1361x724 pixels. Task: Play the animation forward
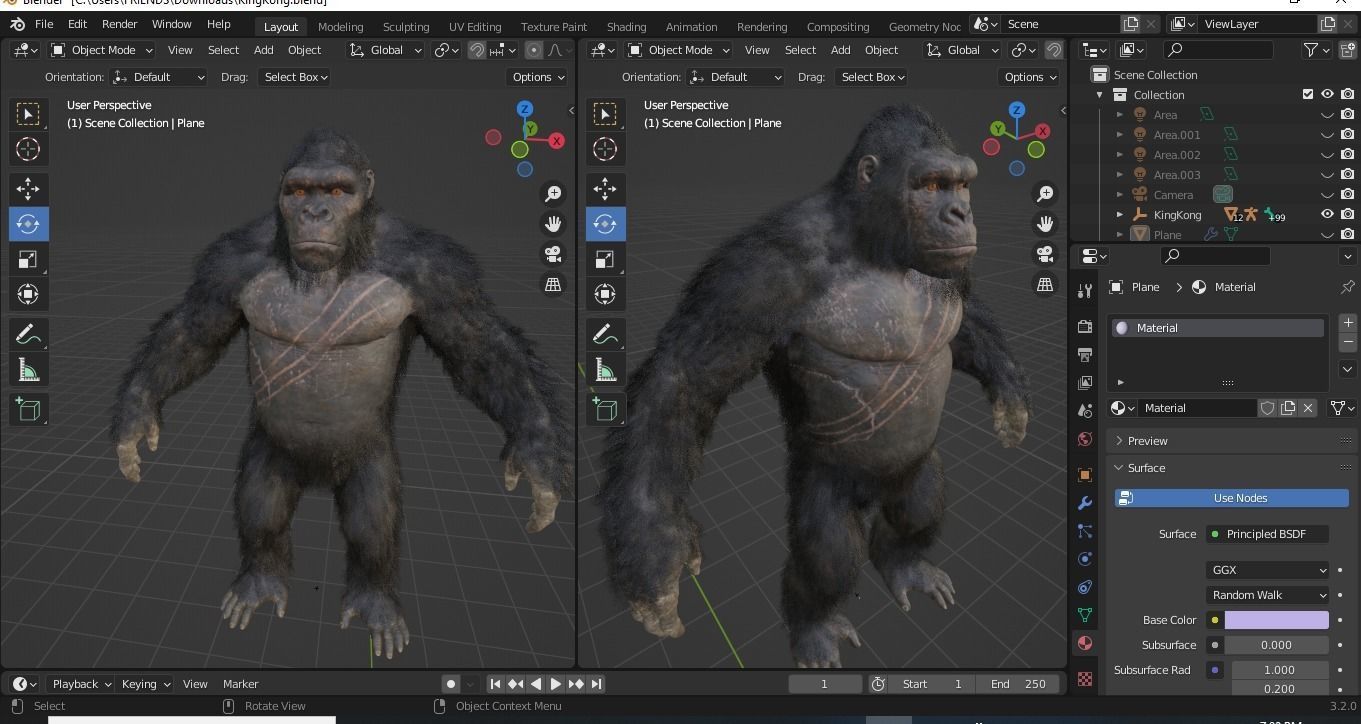click(x=555, y=684)
